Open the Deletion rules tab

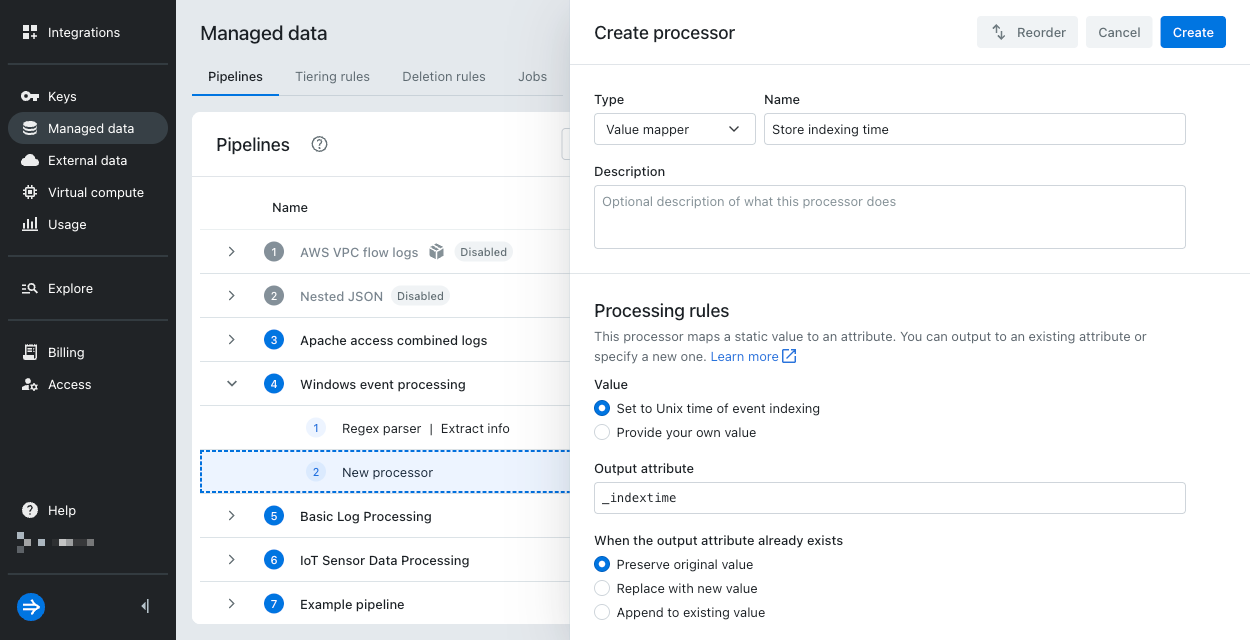click(x=444, y=76)
